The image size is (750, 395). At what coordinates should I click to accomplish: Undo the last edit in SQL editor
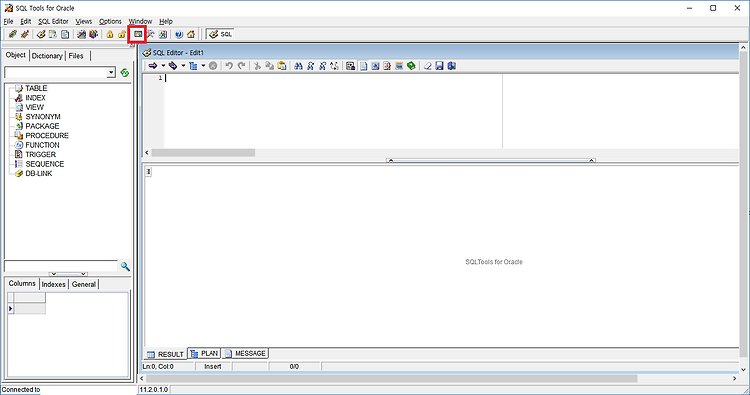click(x=229, y=66)
